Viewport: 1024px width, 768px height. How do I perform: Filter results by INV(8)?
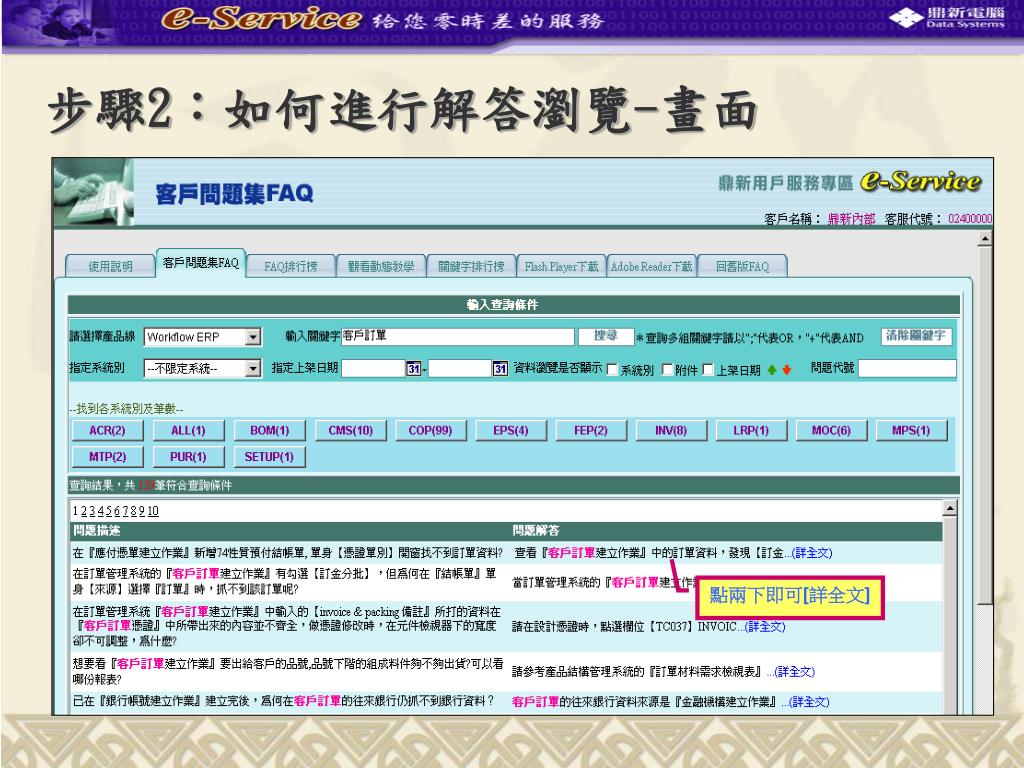click(x=671, y=430)
